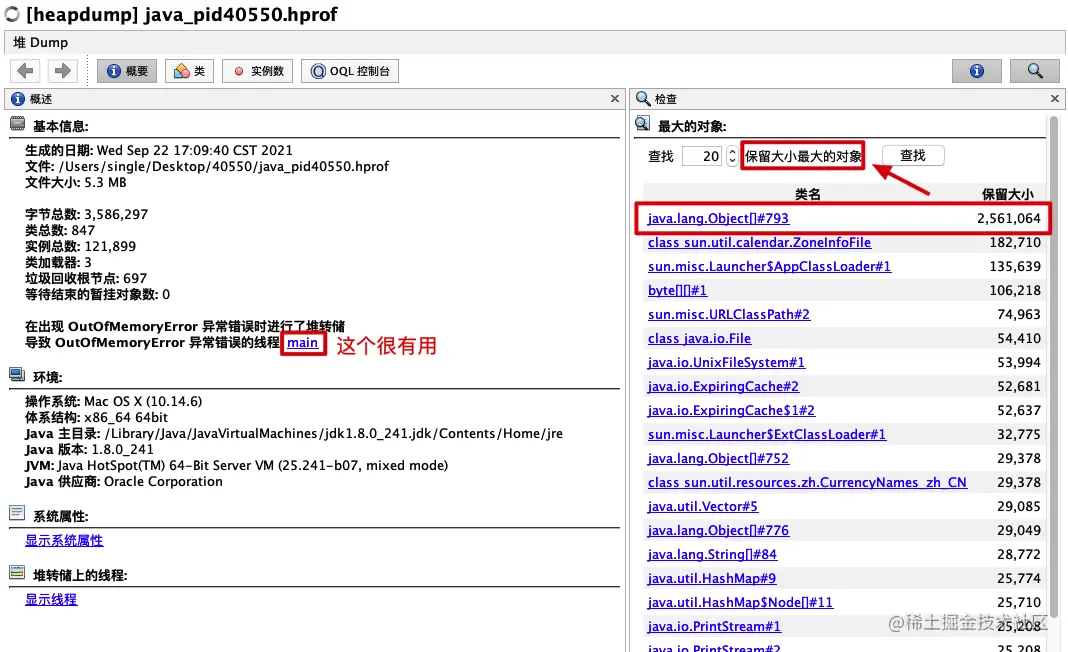
Task: Open class sun.util.calendar.ZoneInfoFile
Action: tap(759, 243)
